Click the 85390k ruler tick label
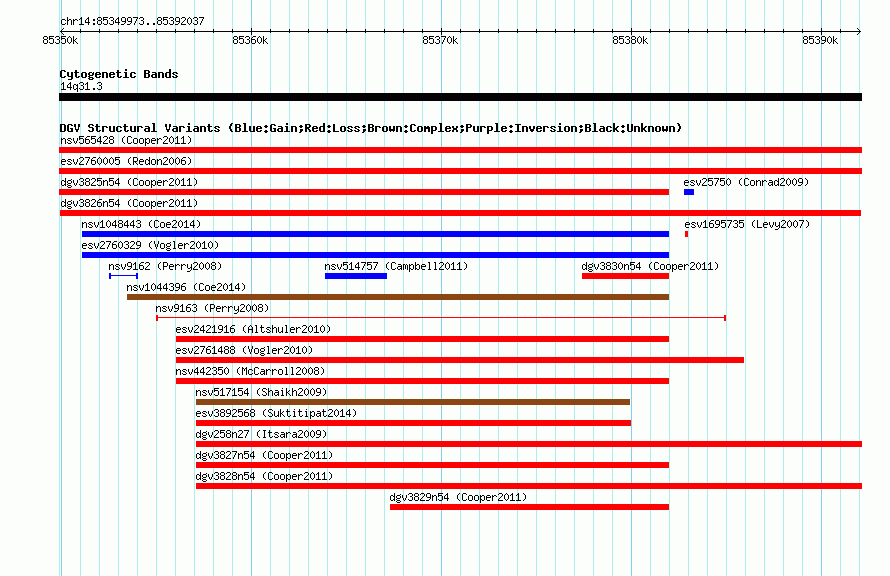The image size is (890, 576). (x=820, y=40)
